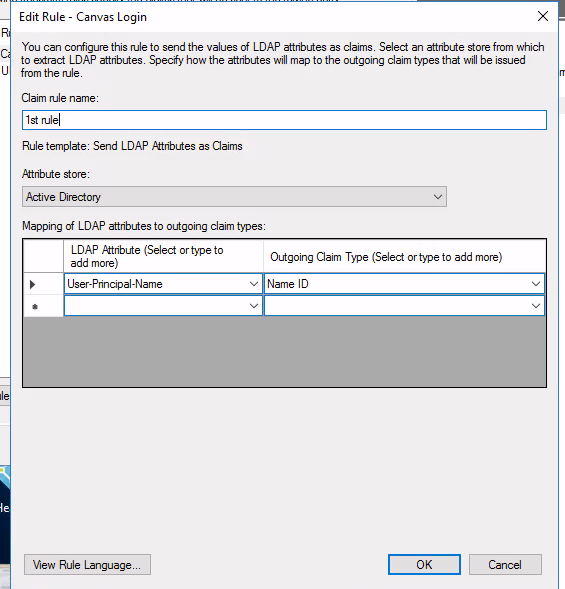Click the 'Claim rule name:' label

click(x=60, y=98)
